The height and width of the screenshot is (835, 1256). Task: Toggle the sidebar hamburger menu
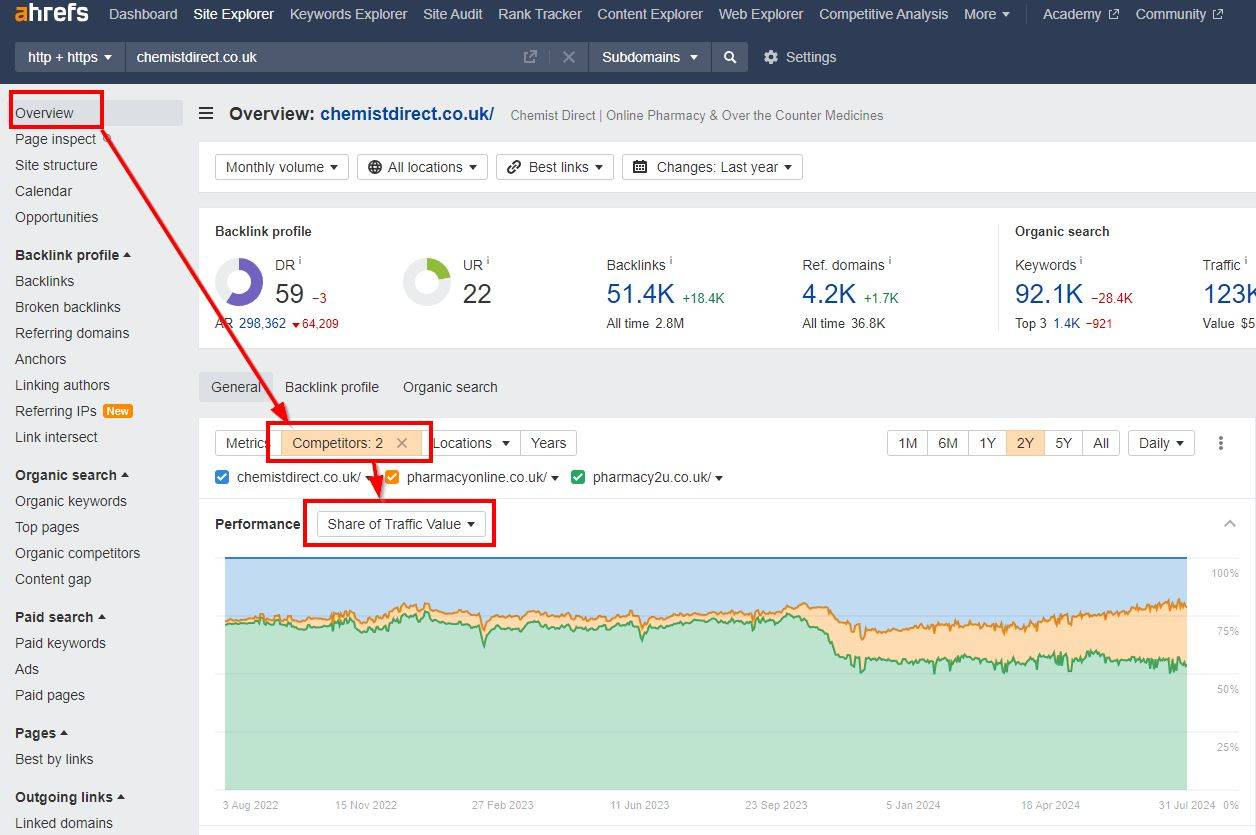tap(206, 113)
